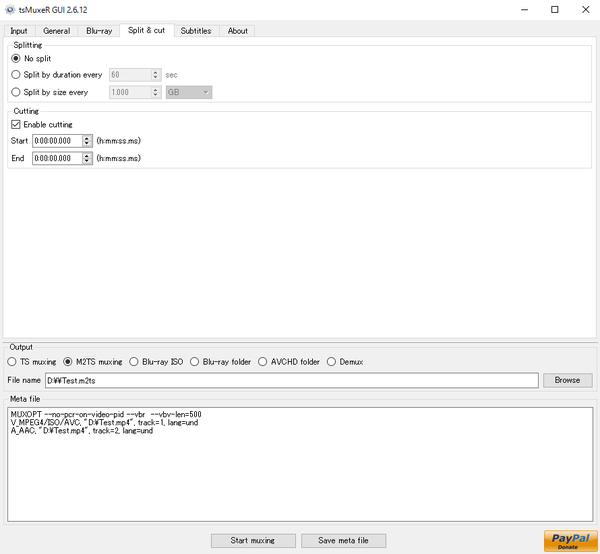Select Split by size every option
The height and width of the screenshot is (554, 600).
[x=16, y=92]
